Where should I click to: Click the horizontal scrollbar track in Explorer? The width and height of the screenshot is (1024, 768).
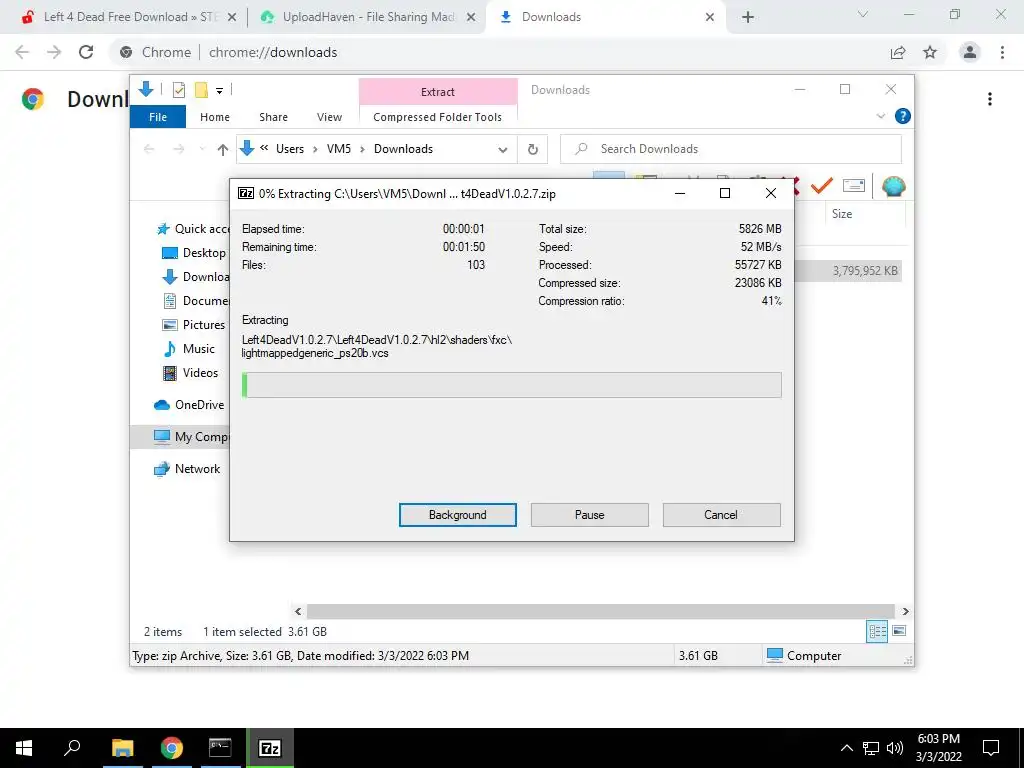[x=600, y=611]
